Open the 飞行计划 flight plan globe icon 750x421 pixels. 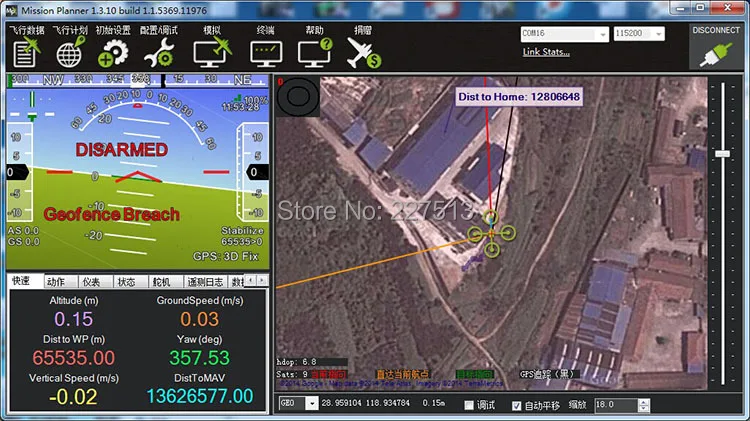pyautogui.click(x=71, y=52)
